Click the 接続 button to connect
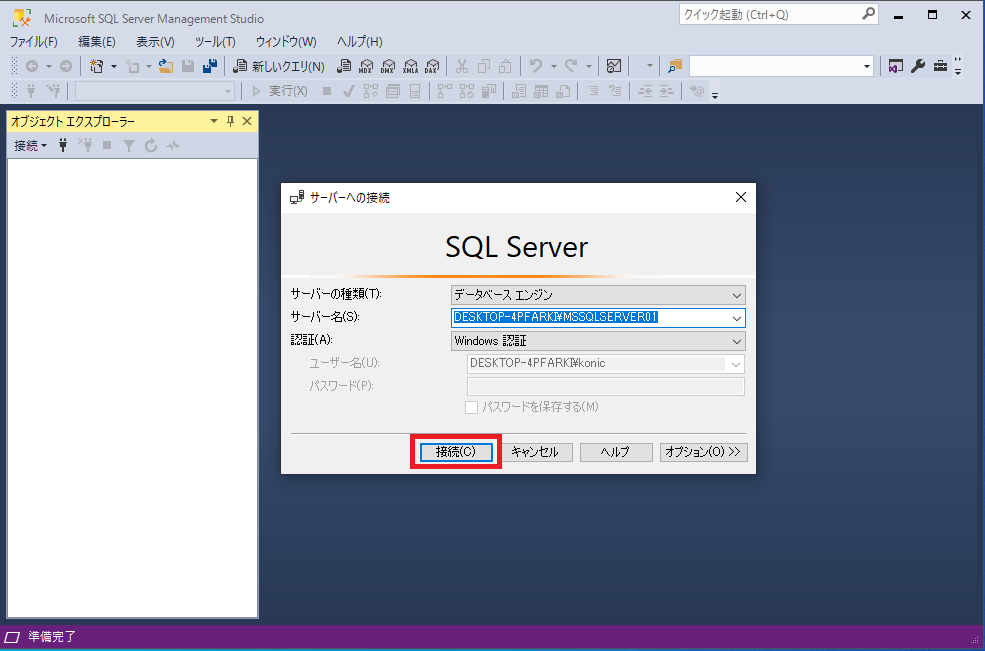The width and height of the screenshot is (985, 651). click(455, 451)
